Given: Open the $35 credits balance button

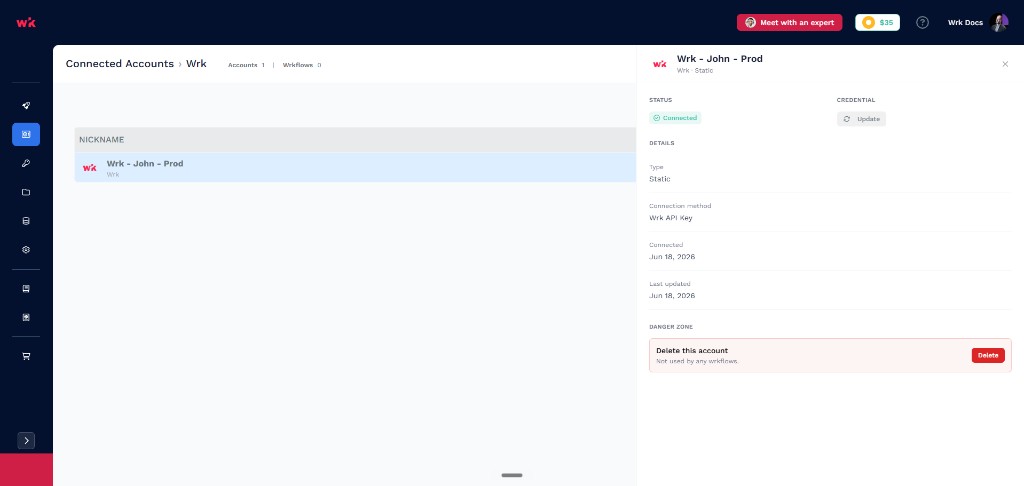Looking at the screenshot, I should pyautogui.click(x=878, y=22).
